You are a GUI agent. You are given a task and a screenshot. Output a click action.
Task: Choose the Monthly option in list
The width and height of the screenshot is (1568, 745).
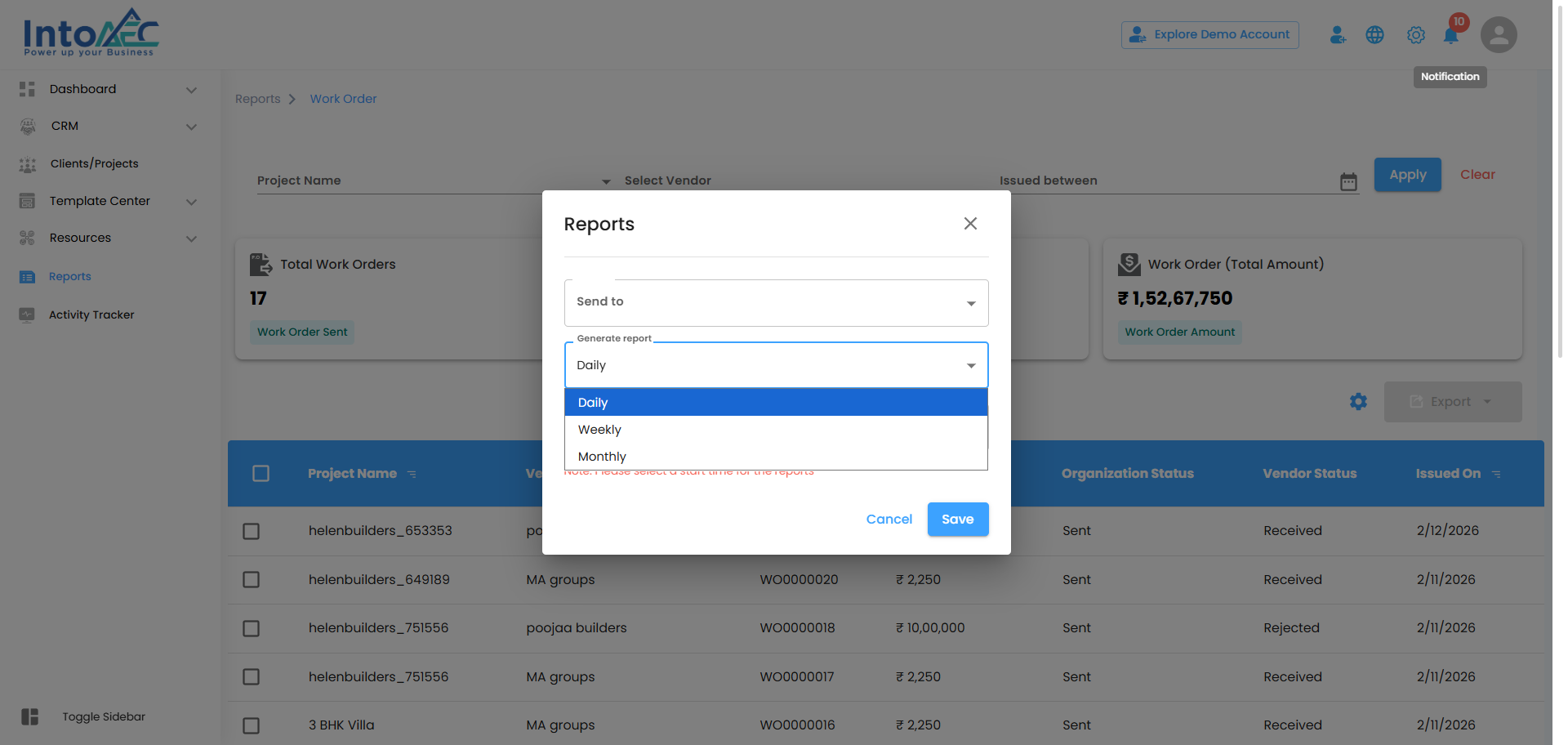603,457
